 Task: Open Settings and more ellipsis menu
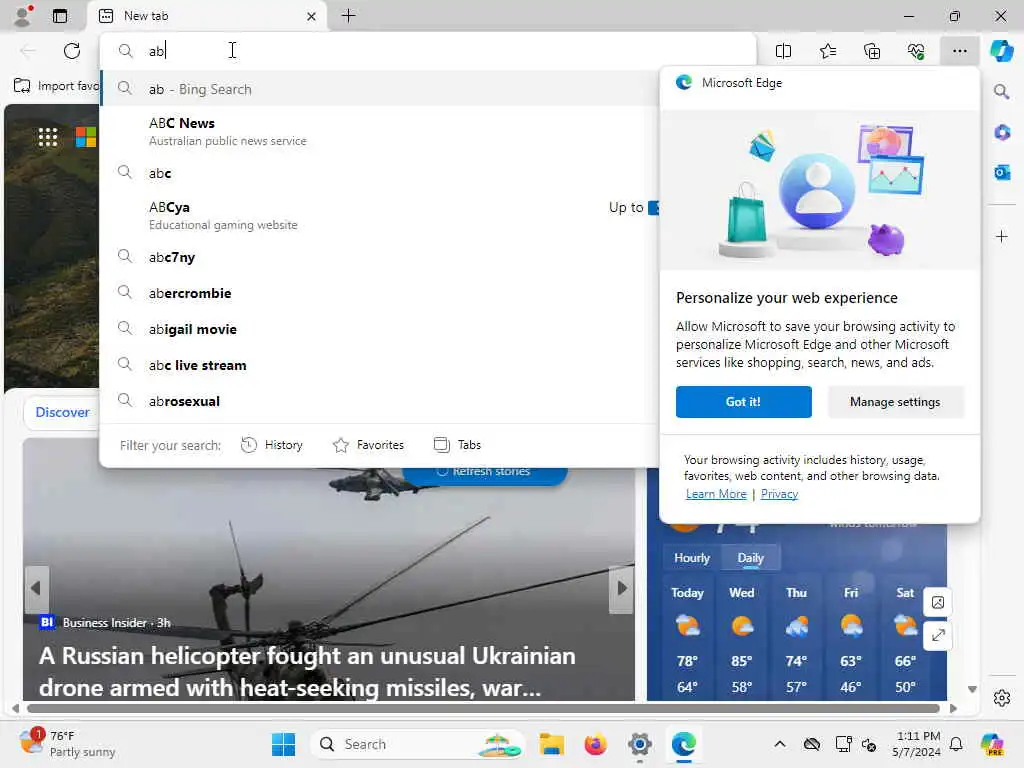[x=959, y=51]
